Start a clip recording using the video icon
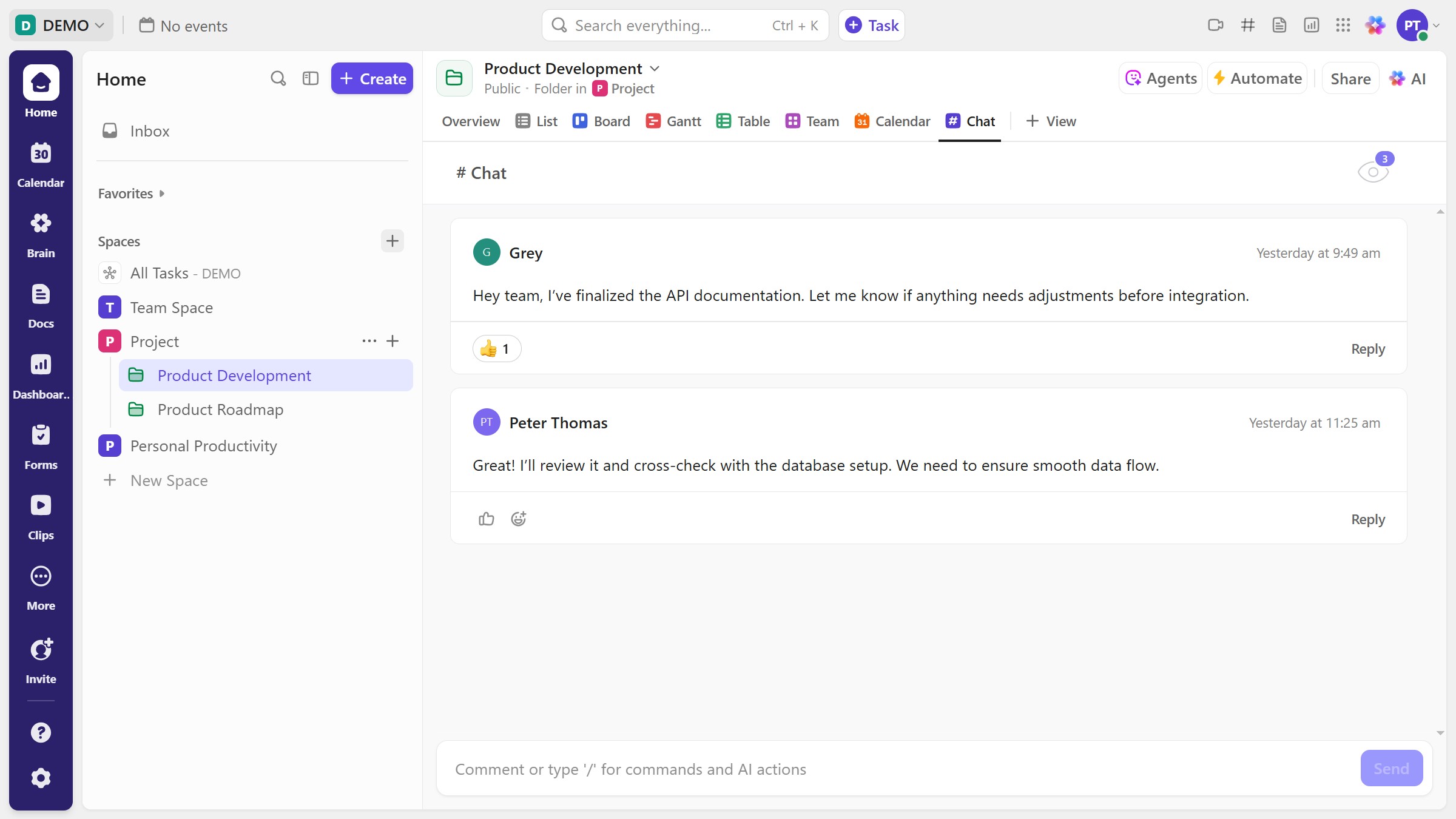 1216,25
